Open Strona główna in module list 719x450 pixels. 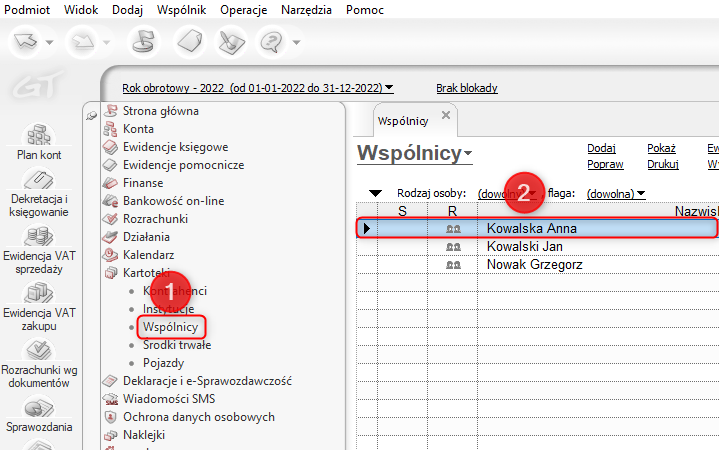tap(160, 111)
